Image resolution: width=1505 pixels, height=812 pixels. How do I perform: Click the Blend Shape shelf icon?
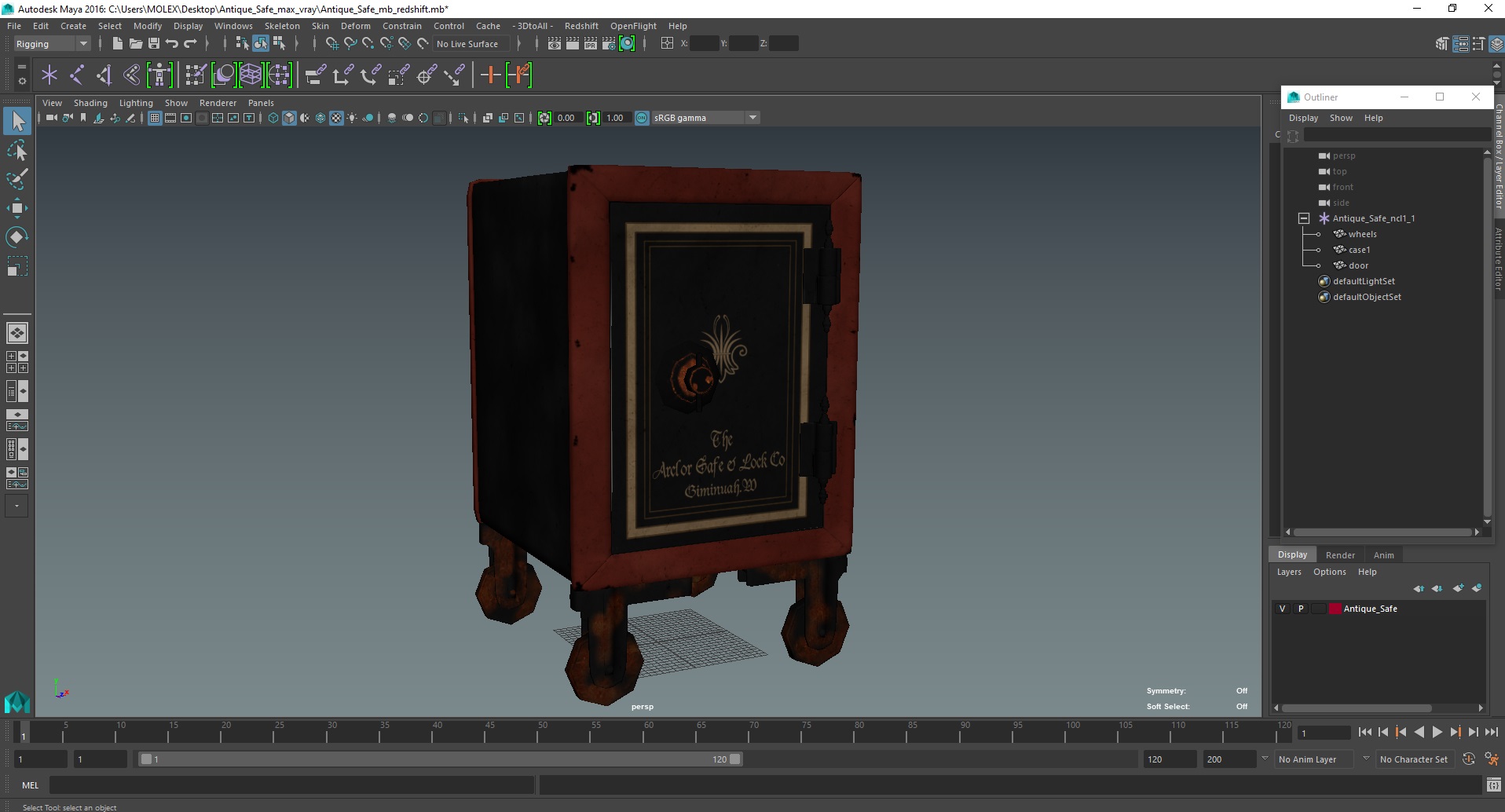pyautogui.click(x=224, y=75)
